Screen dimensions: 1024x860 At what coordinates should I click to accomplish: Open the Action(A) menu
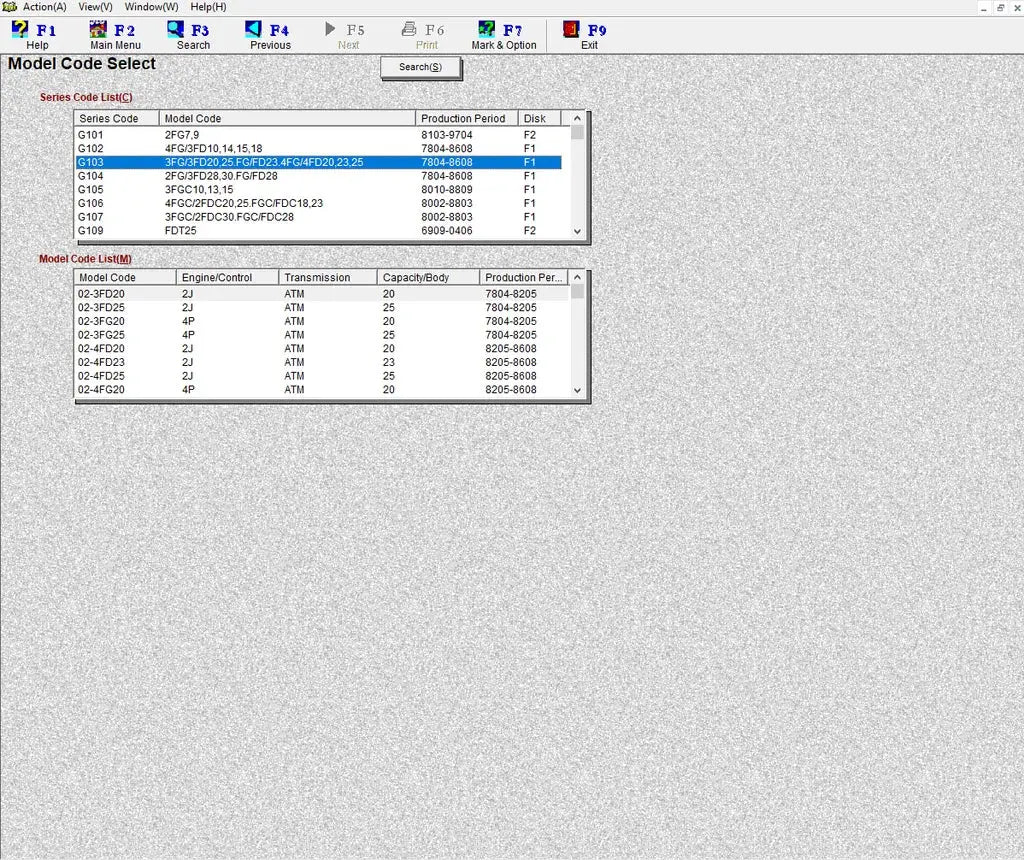point(44,7)
